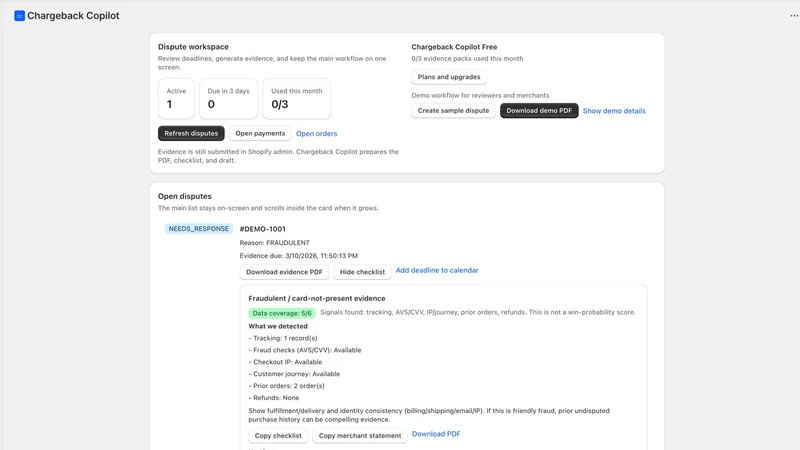
Task: Copy the merchant statement
Action: point(360,436)
